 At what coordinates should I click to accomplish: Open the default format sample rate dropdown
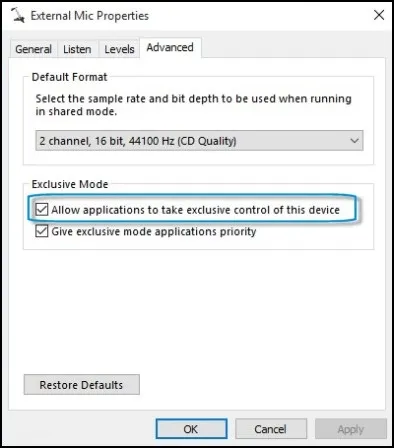[199, 141]
